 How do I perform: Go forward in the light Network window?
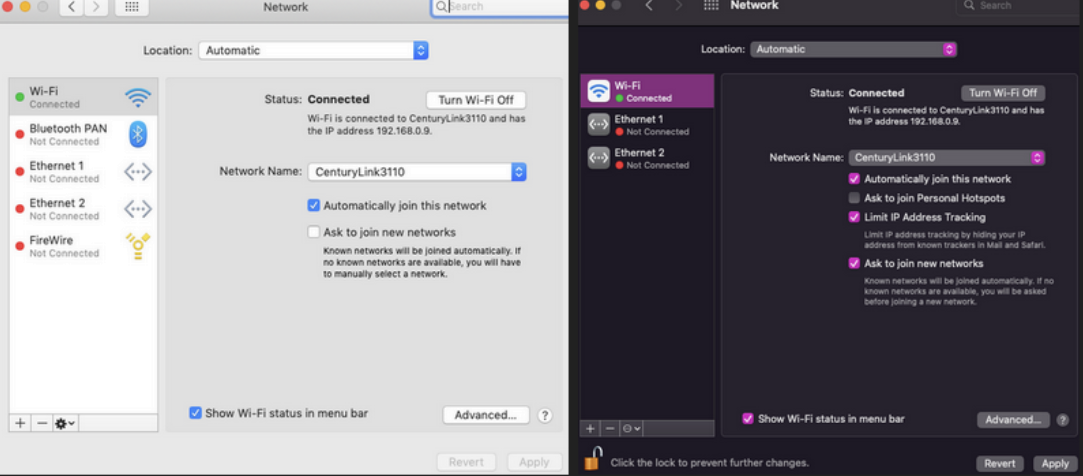(x=95, y=7)
